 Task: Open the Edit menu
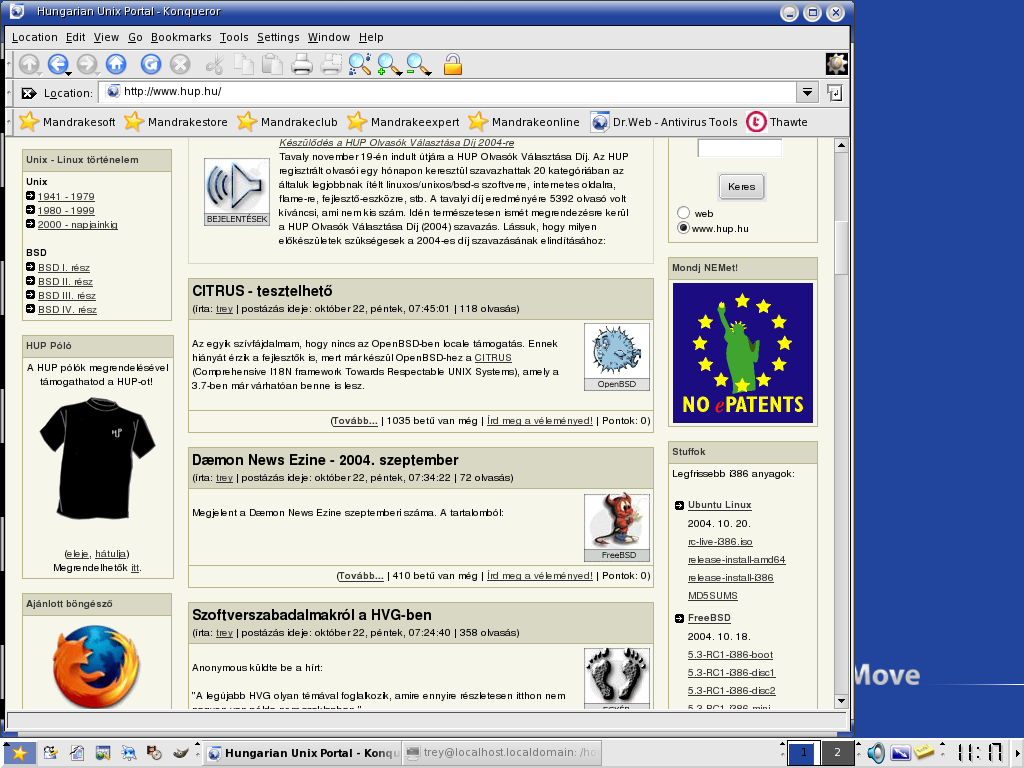pyautogui.click(x=75, y=37)
